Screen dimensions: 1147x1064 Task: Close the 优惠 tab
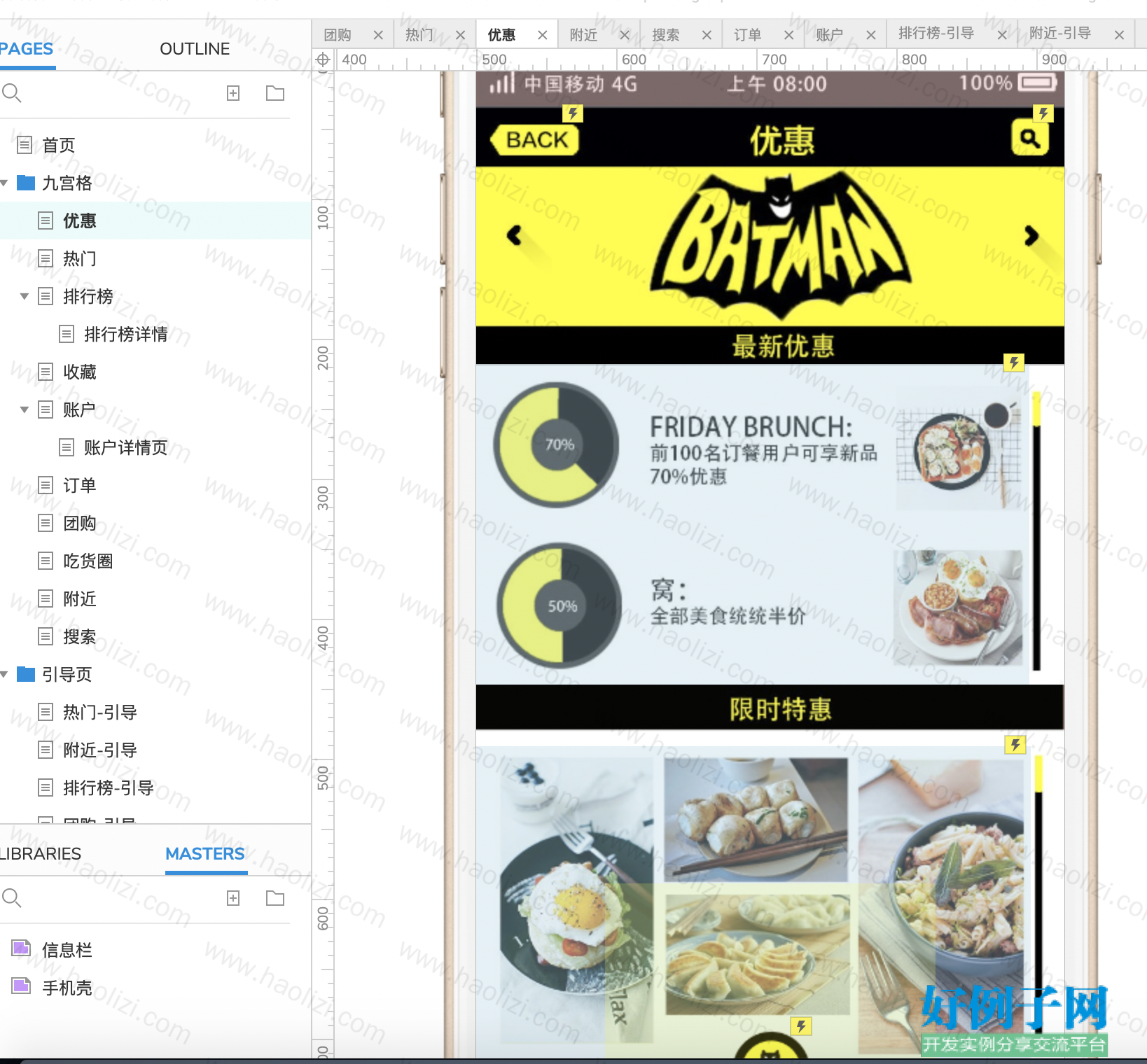click(x=542, y=35)
